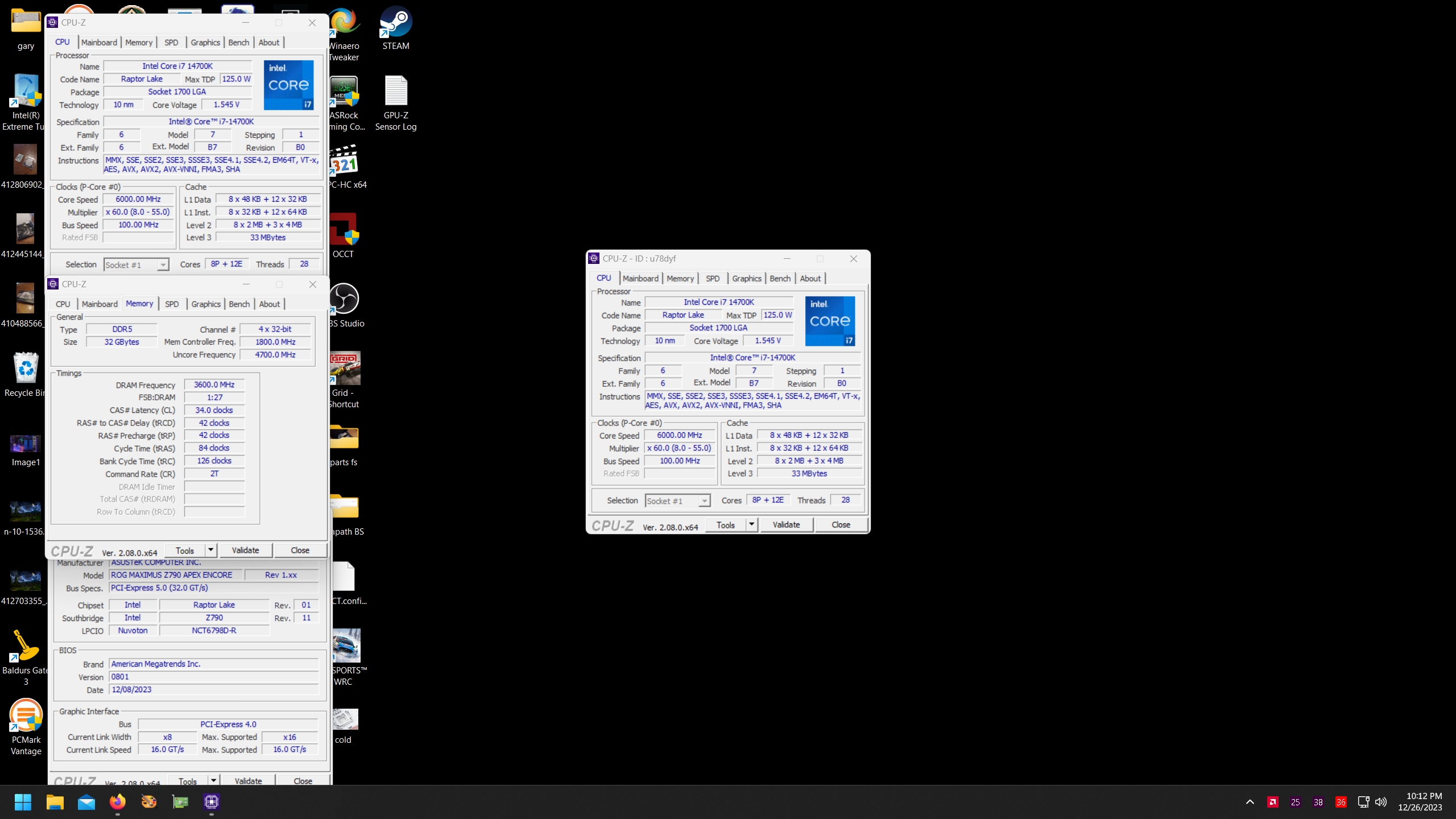Expand Tools dropdown arrow in Memory CPU-Z window
This screenshot has height=819, width=1456.
(210, 550)
